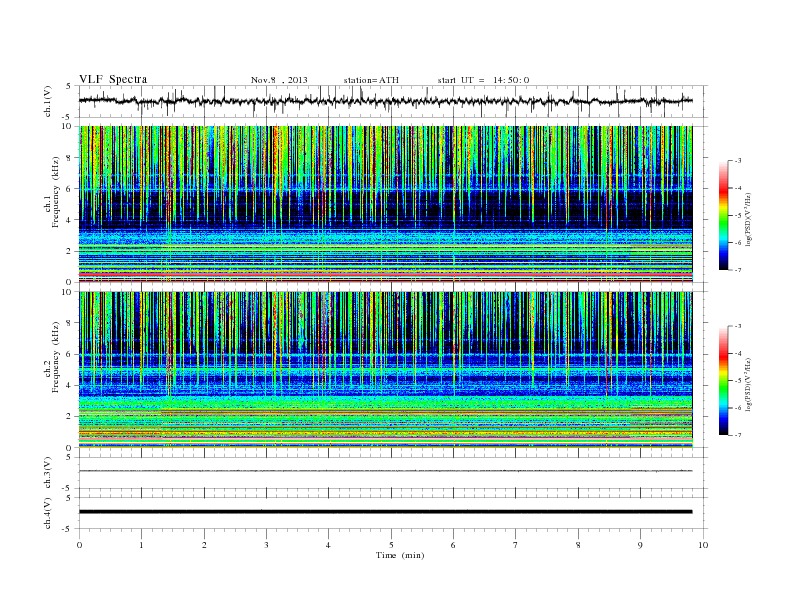The height and width of the screenshot is (612, 792).
Task: Click the upper color scale bar
Action: (724, 215)
